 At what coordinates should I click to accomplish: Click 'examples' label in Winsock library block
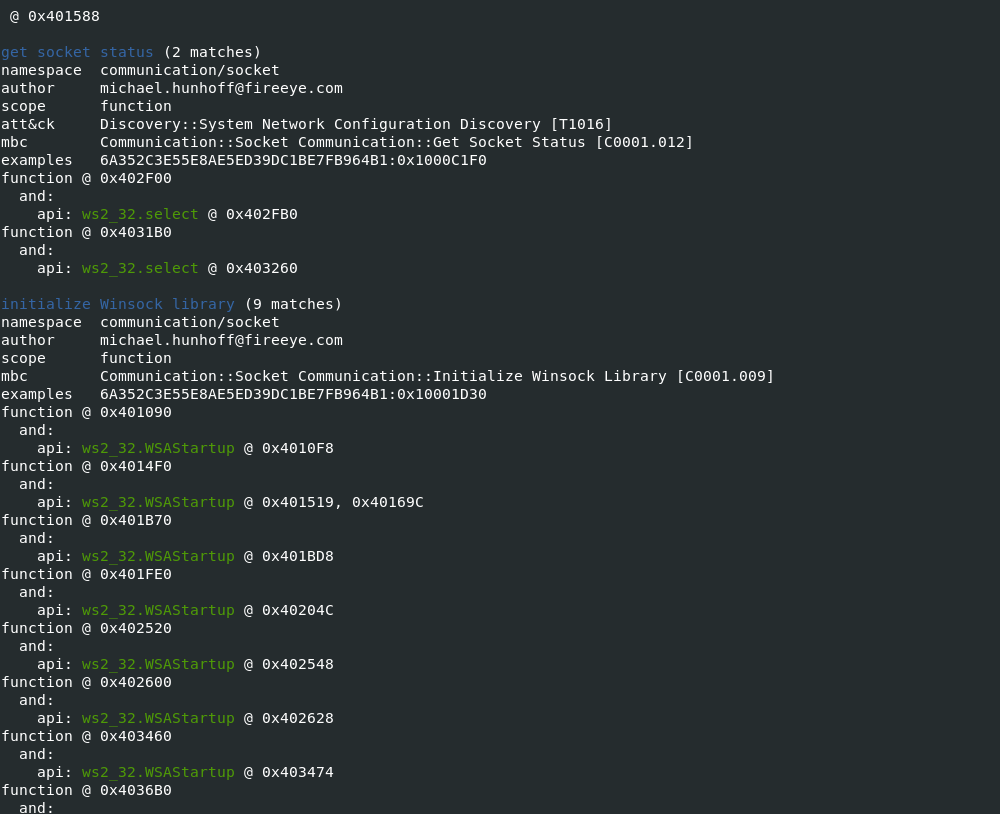pyautogui.click(x=36, y=394)
